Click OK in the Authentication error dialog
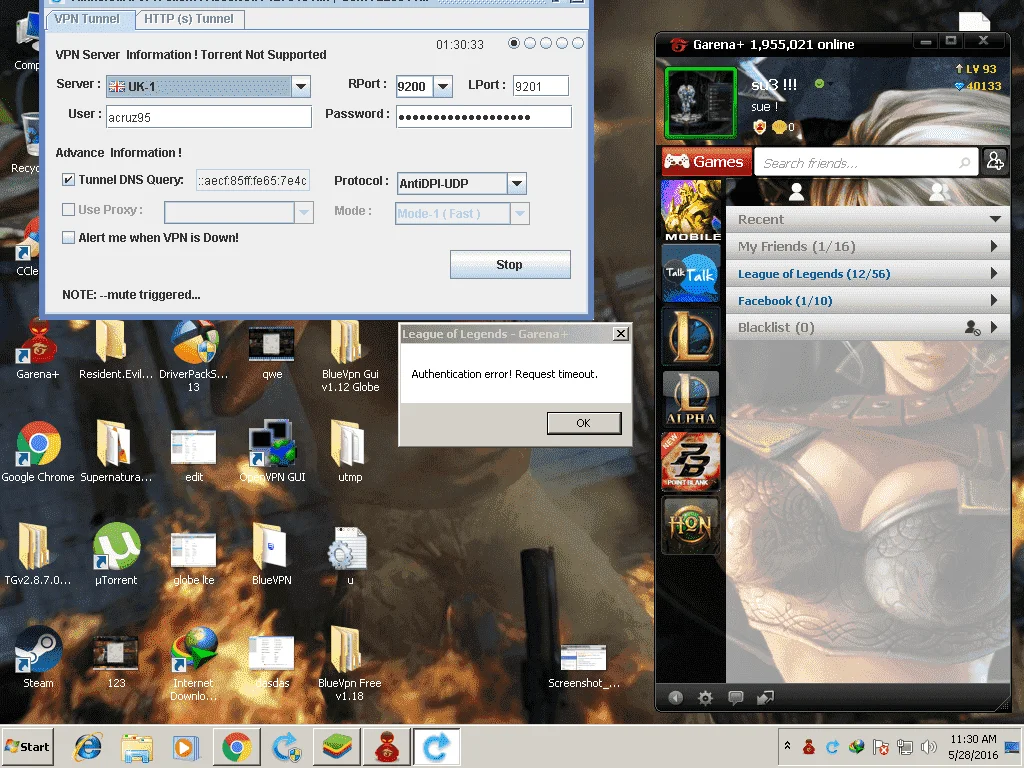 [584, 423]
